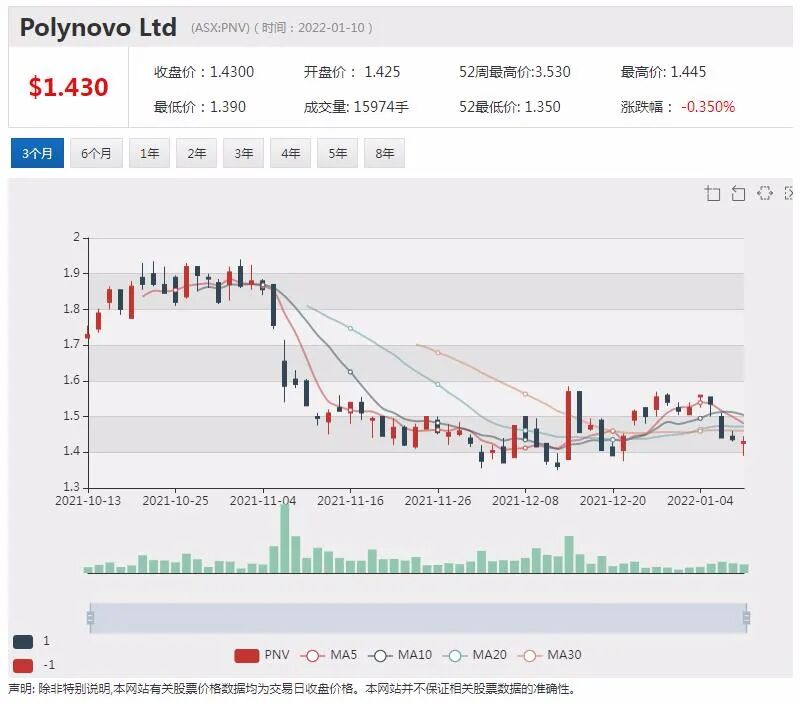Click the 2021-11-04 x-axis label

pyautogui.click(x=263, y=501)
